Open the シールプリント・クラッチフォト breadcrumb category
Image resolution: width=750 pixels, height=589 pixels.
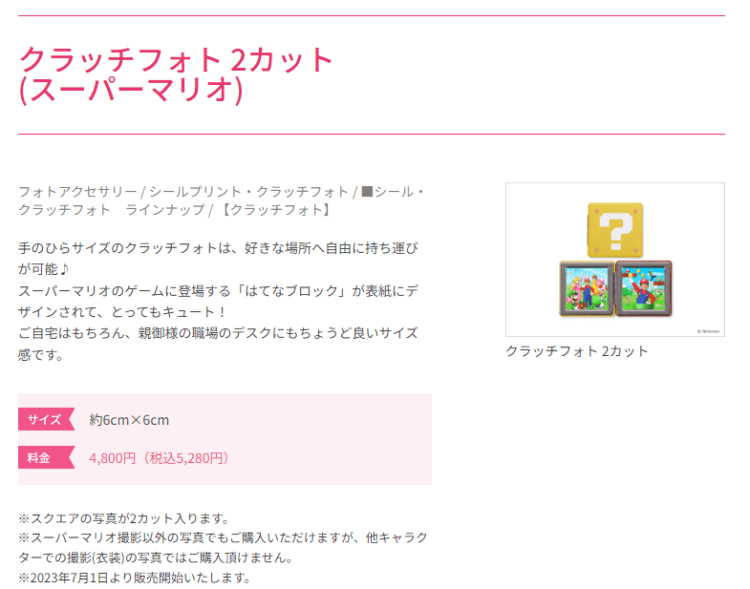tap(249, 192)
